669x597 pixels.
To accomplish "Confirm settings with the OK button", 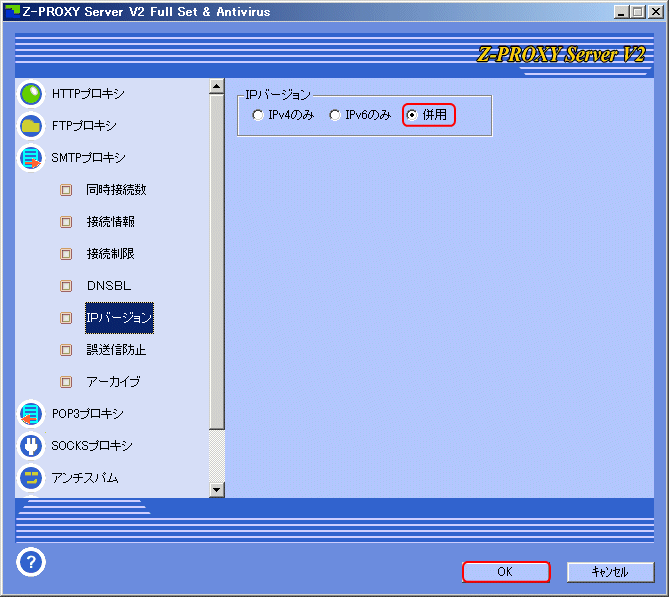I will 506,572.
